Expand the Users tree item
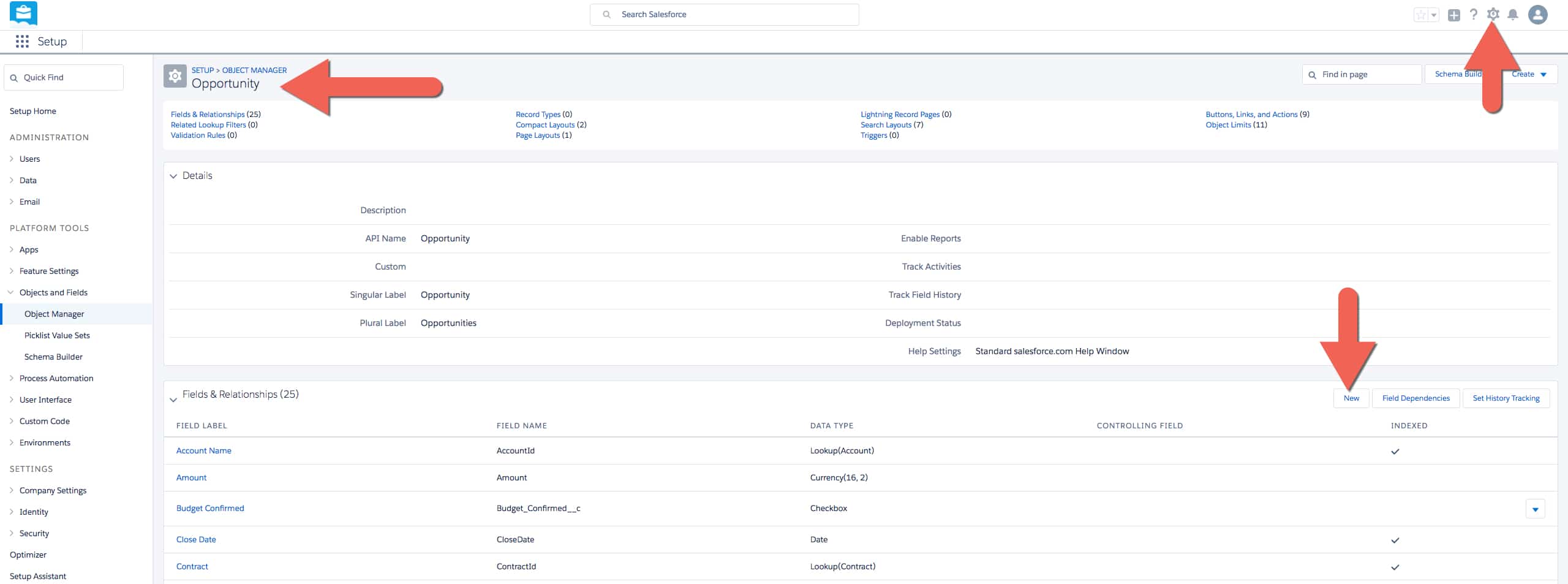The height and width of the screenshot is (584, 1568). tap(12, 159)
